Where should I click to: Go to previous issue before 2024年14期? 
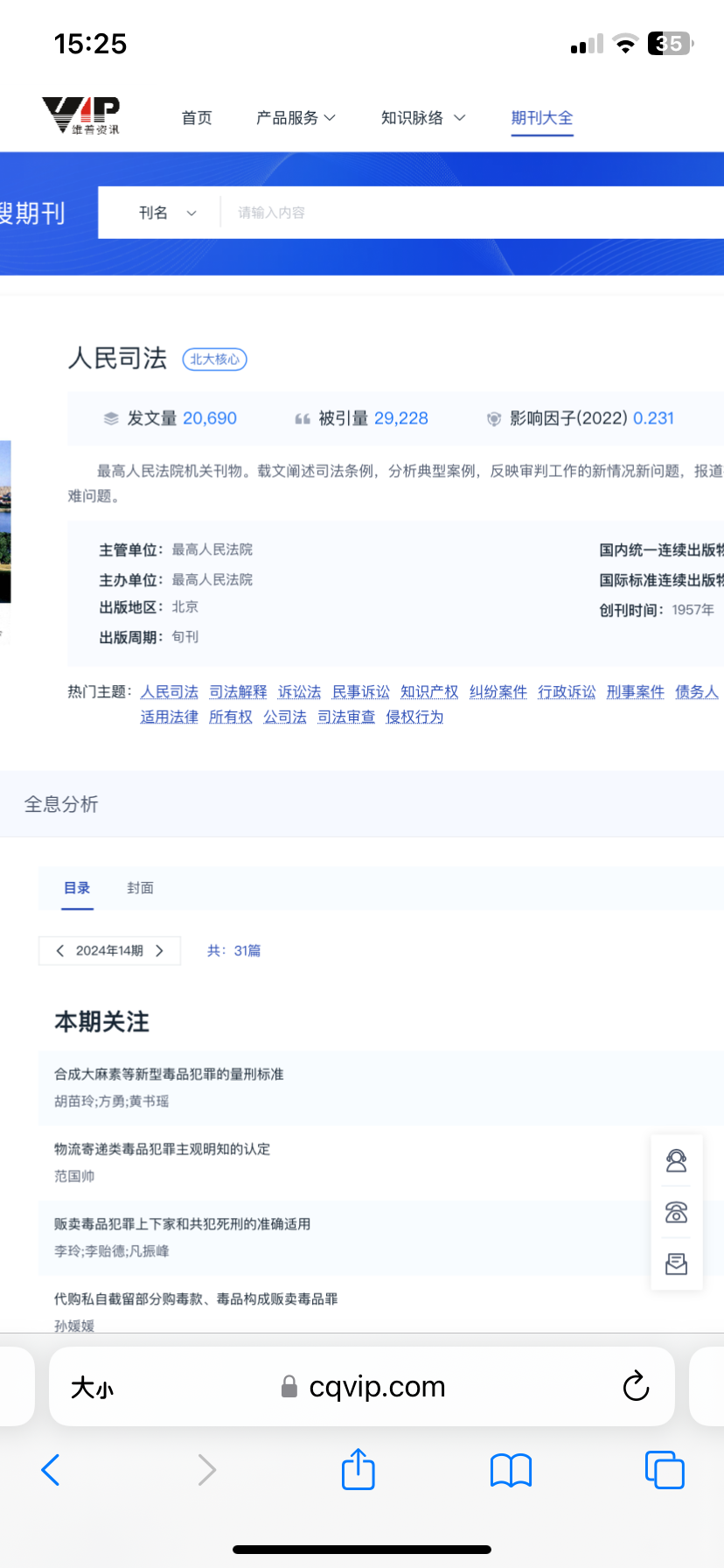click(59, 951)
